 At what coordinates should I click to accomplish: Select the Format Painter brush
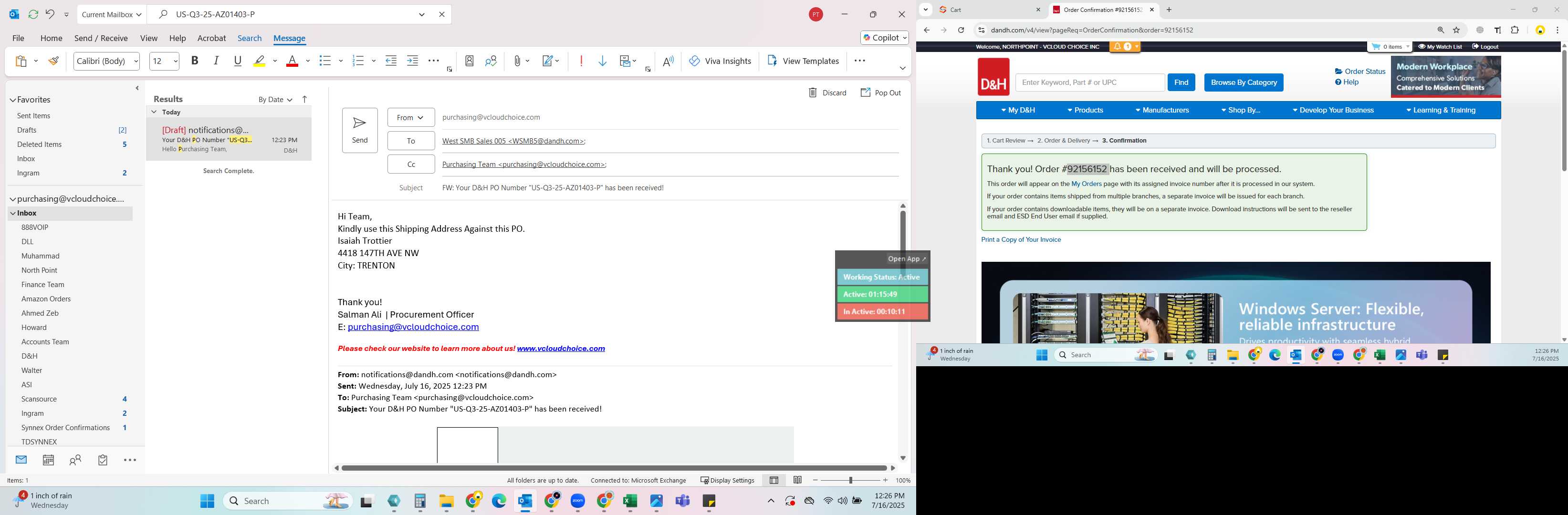53,61
